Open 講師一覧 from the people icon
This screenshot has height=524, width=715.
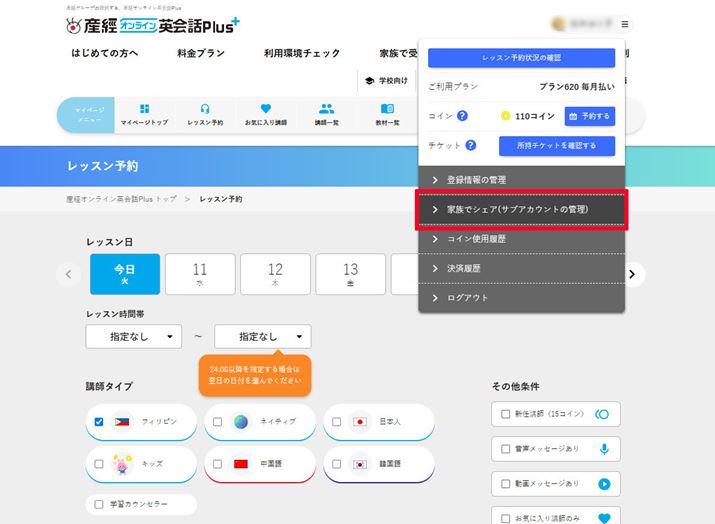click(x=327, y=115)
